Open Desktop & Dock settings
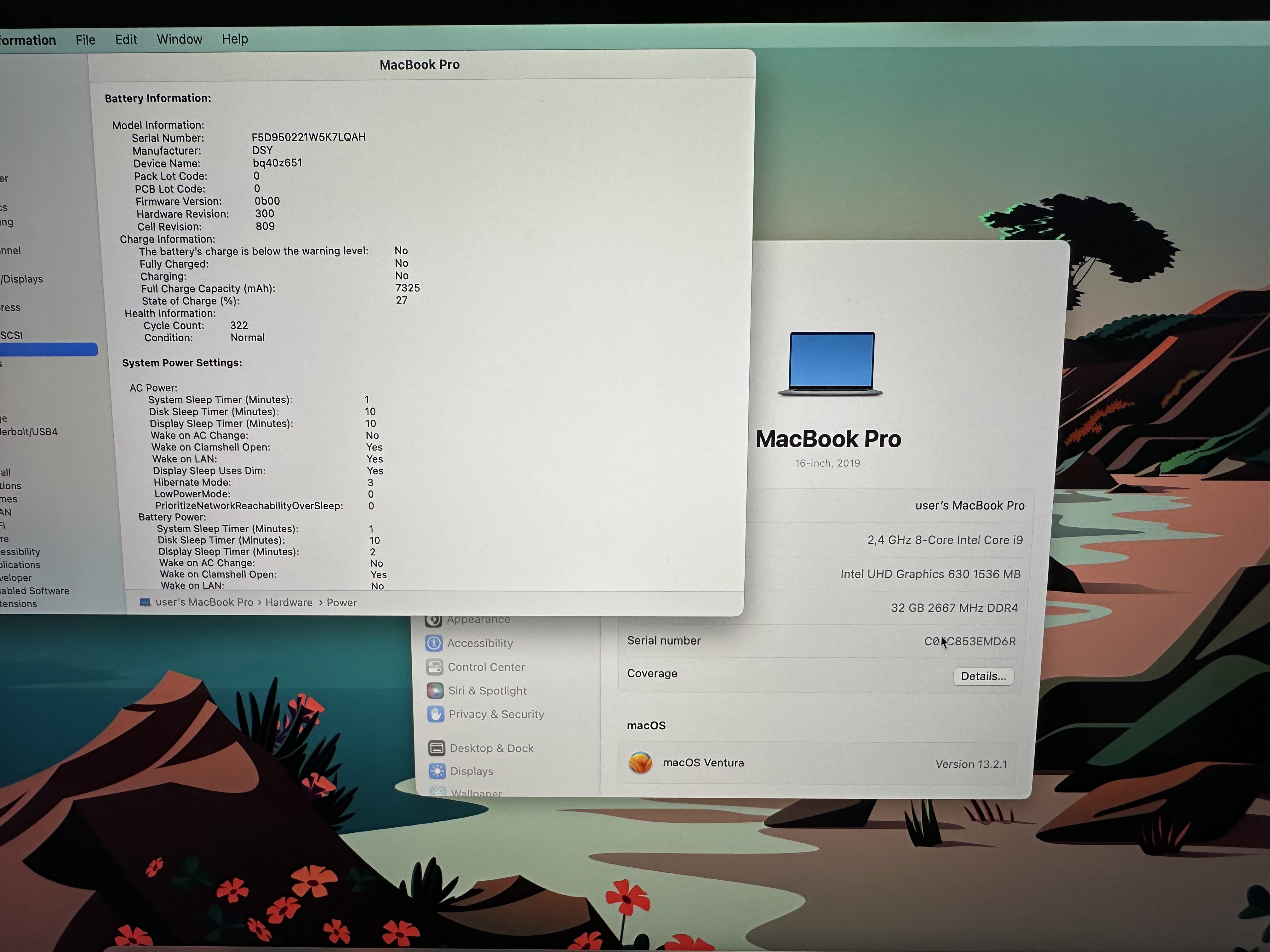1270x952 pixels. pyautogui.click(x=491, y=748)
